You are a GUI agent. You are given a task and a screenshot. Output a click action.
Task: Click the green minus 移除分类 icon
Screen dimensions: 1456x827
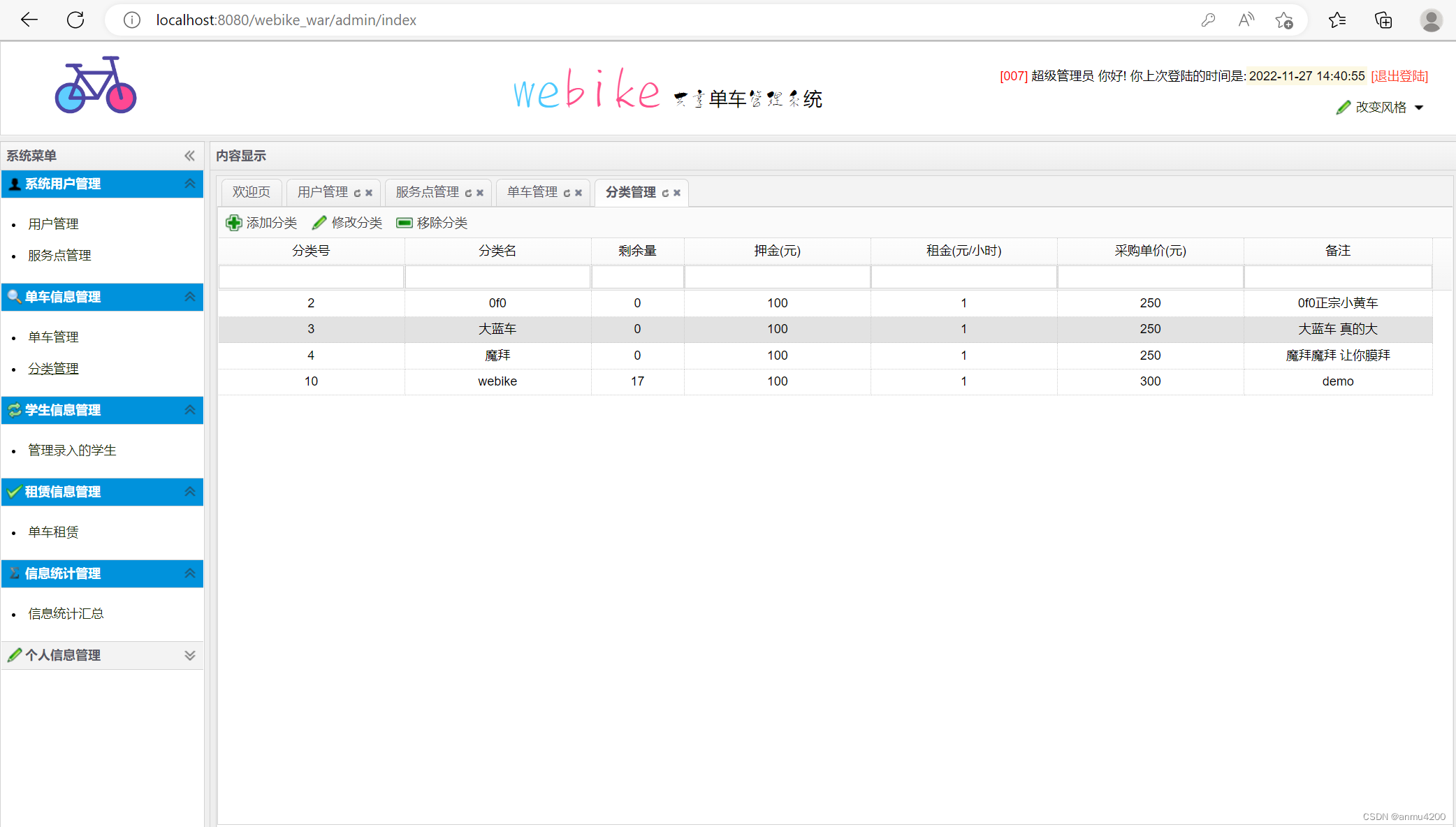coord(405,223)
